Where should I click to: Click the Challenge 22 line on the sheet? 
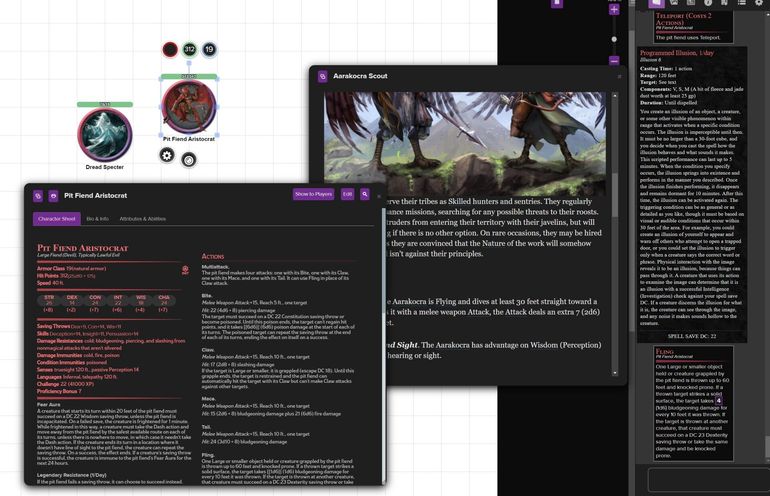[x=66, y=384]
